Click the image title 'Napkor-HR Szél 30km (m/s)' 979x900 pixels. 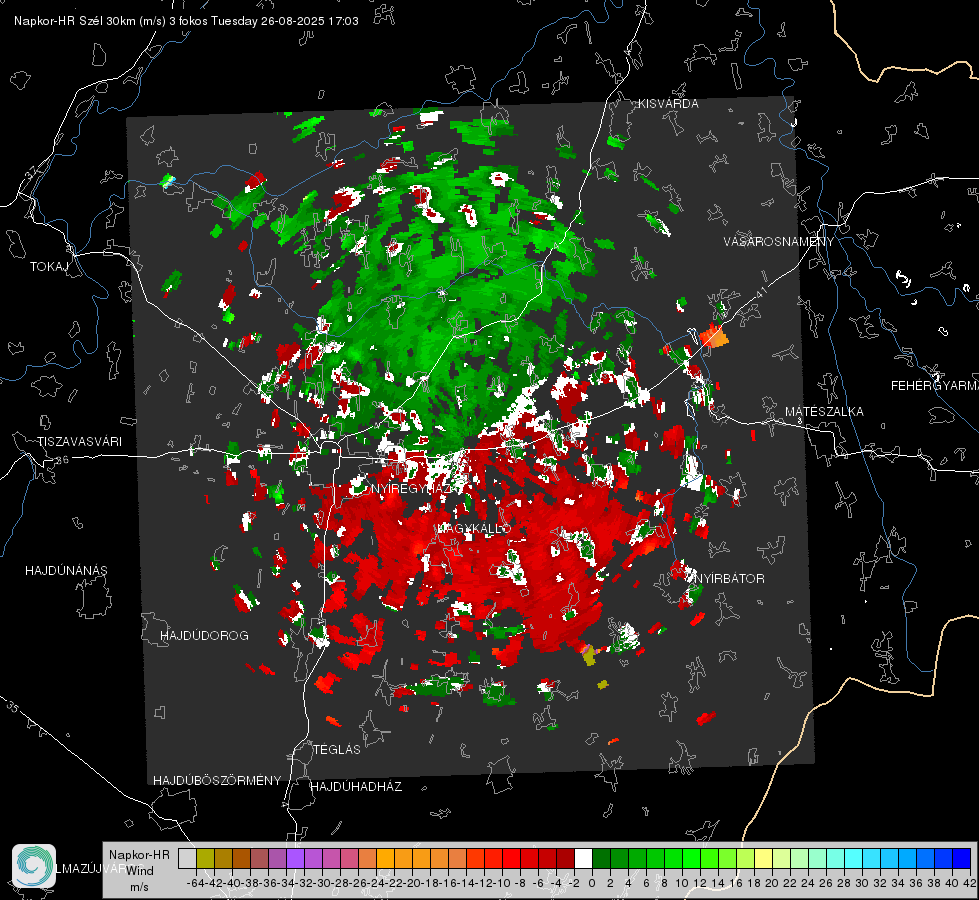coord(90,21)
